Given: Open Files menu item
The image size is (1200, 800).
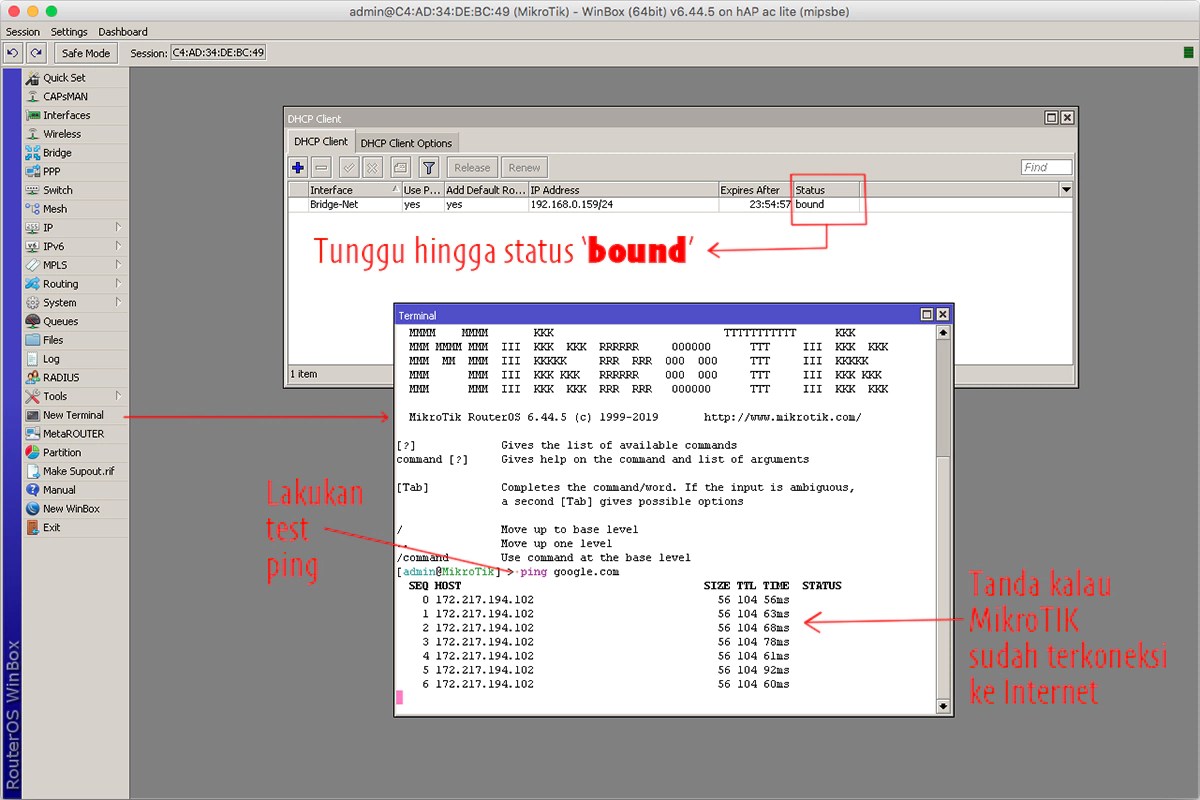Looking at the screenshot, I should 76,340.
